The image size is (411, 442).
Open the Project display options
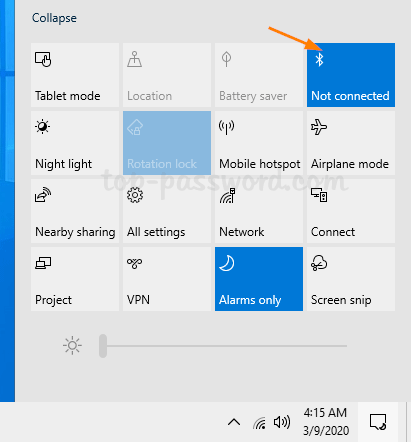pos(75,279)
